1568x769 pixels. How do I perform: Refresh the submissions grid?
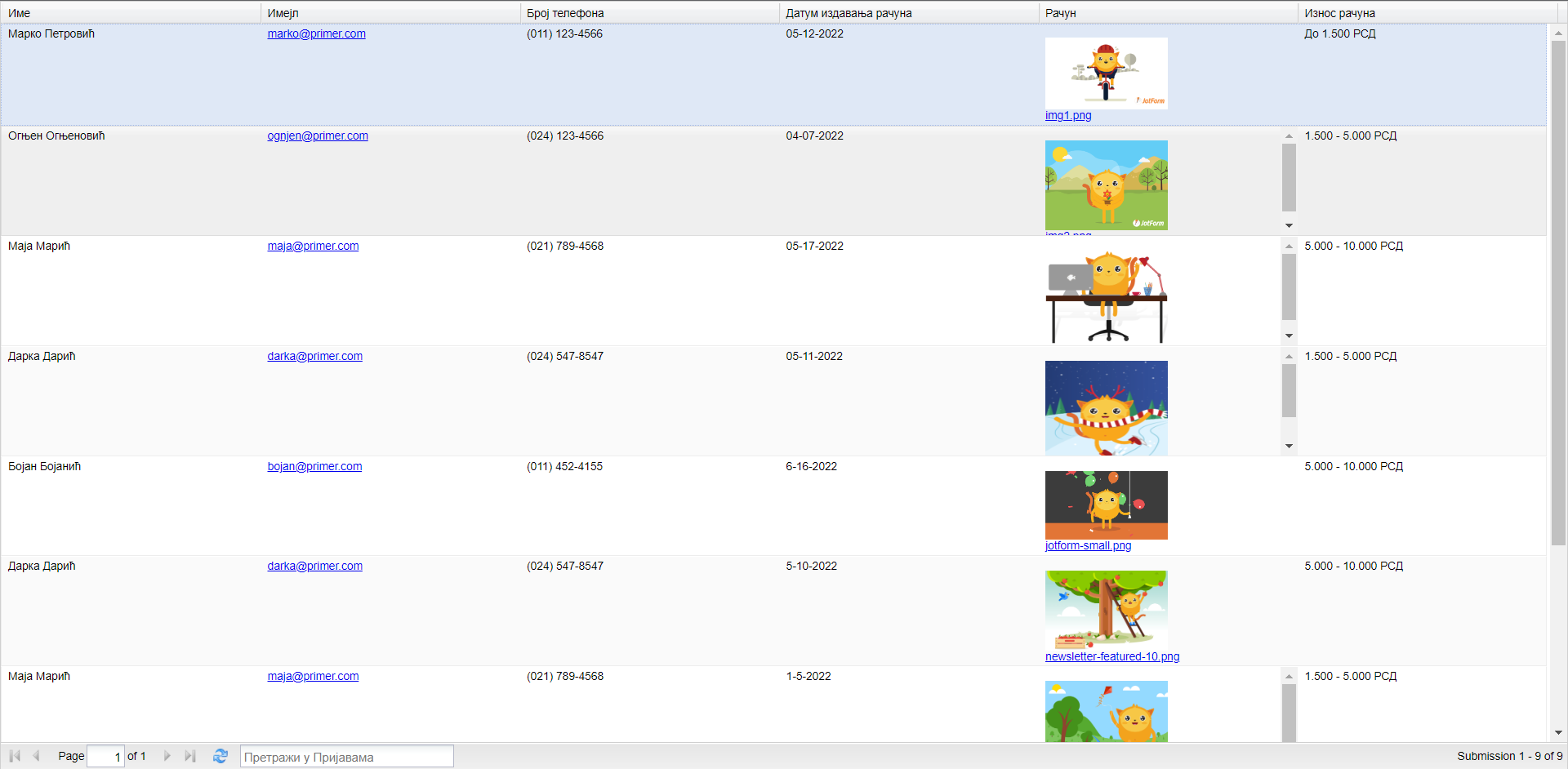(220, 756)
